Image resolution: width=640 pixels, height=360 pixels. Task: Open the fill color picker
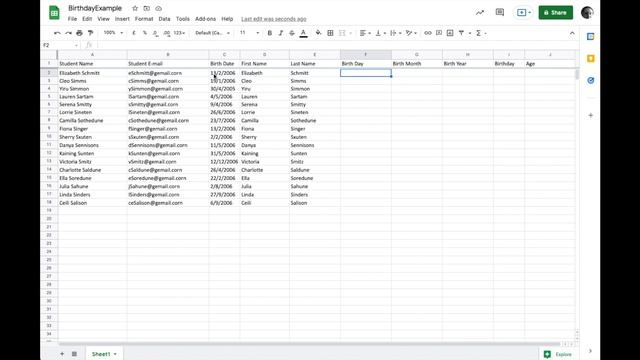pos(318,33)
